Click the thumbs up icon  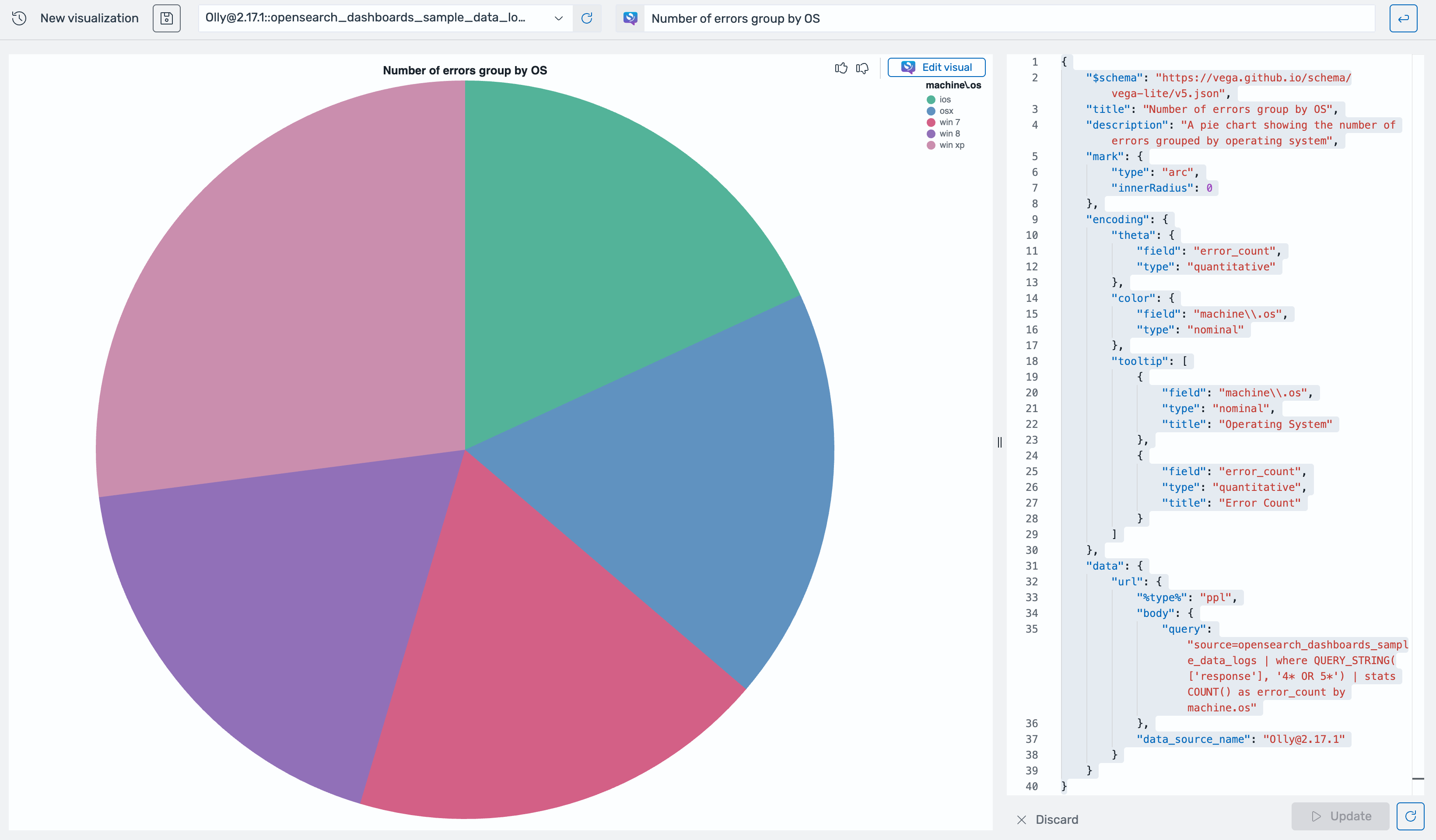pyautogui.click(x=839, y=67)
